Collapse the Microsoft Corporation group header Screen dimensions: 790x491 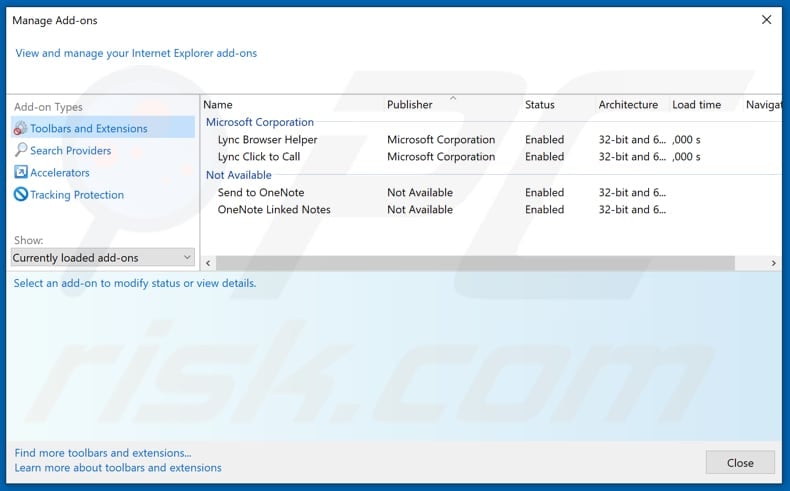[x=260, y=122]
